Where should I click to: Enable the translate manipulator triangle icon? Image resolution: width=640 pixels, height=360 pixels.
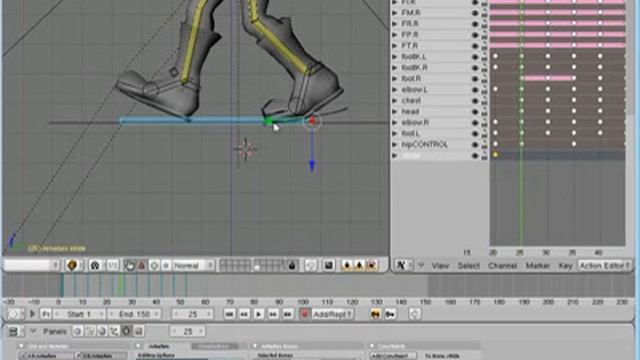click(141, 266)
